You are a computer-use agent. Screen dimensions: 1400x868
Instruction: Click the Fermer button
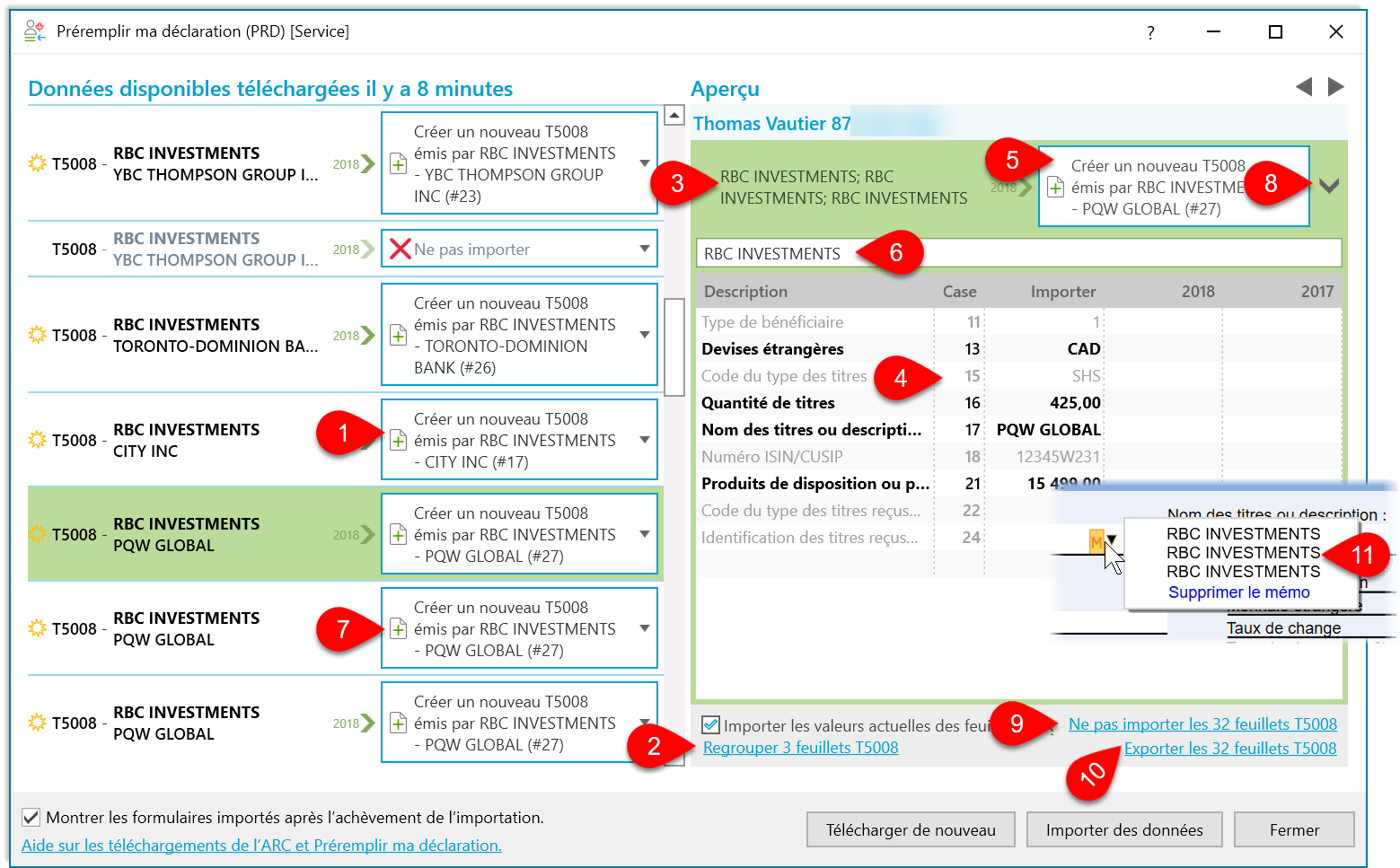click(1294, 829)
